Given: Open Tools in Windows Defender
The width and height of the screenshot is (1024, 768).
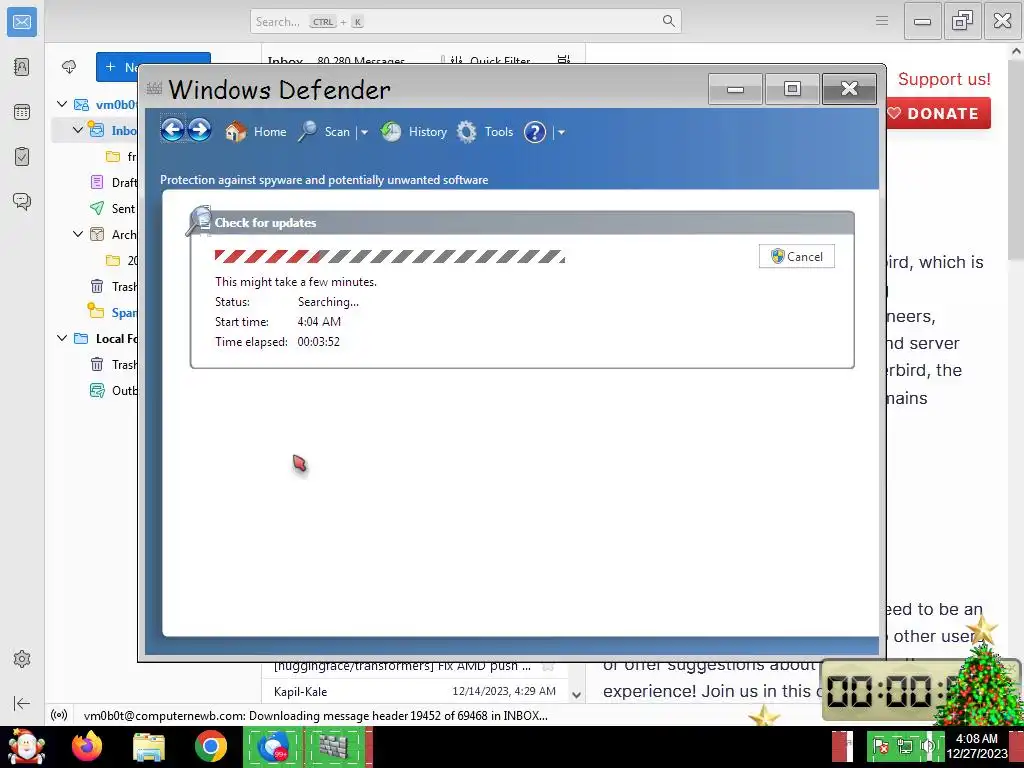Looking at the screenshot, I should click(485, 132).
